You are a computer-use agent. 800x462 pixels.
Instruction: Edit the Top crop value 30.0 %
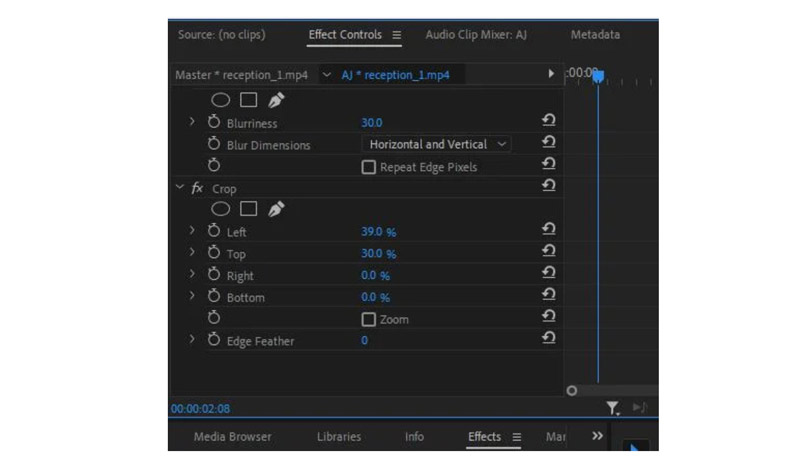coord(378,254)
